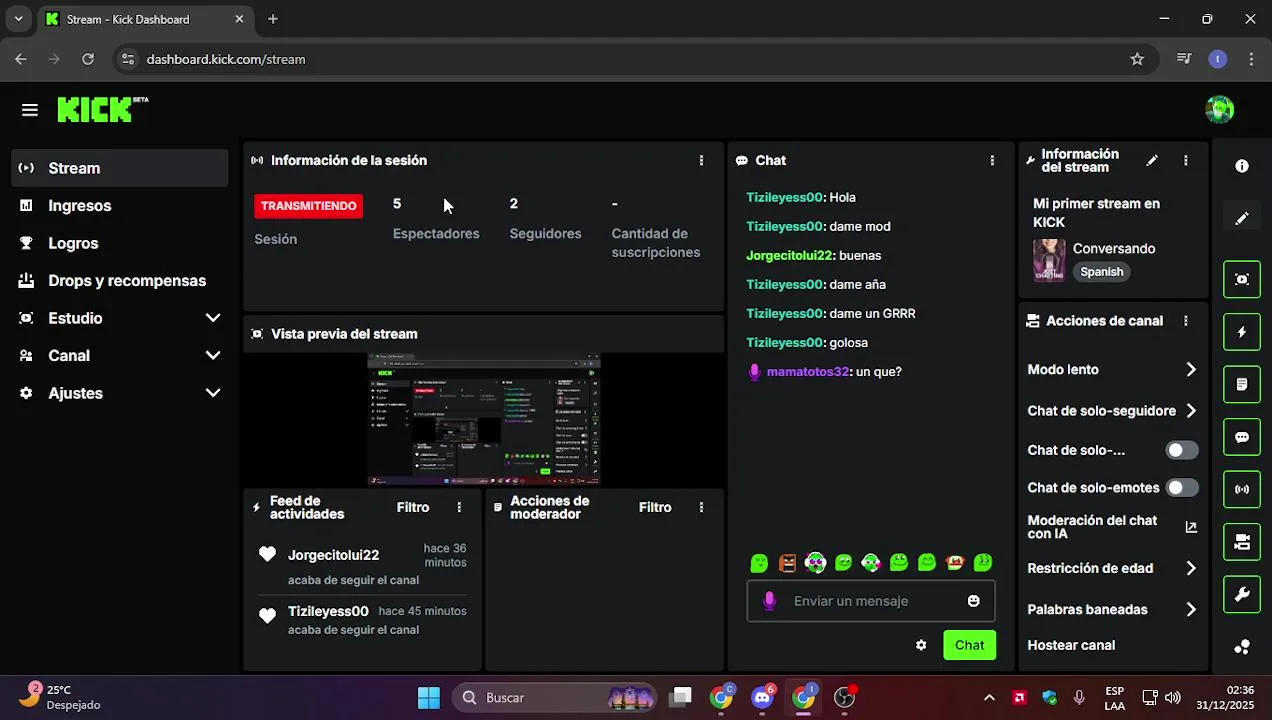The height and width of the screenshot is (720, 1272).
Task: Click stream title Mi primer stream en KICK
Action: click(x=1097, y=213)
